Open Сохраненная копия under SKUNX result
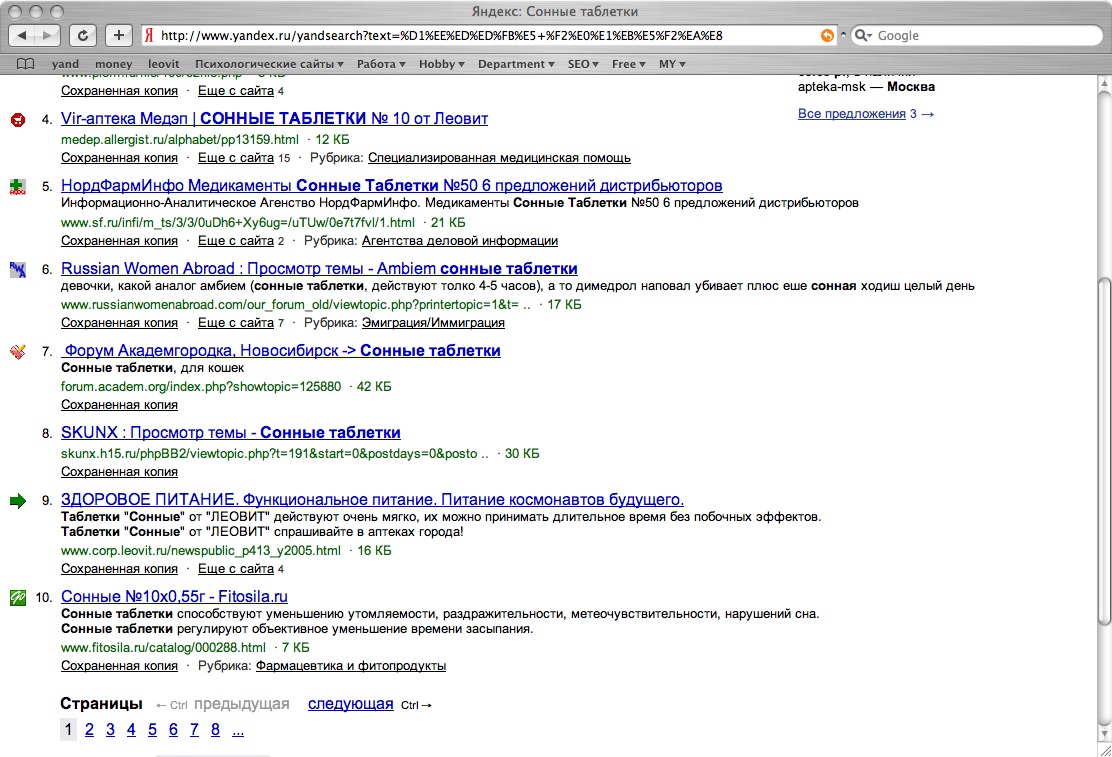Image resolution: width=1112 pixels, height=757 pixels. 119,472
